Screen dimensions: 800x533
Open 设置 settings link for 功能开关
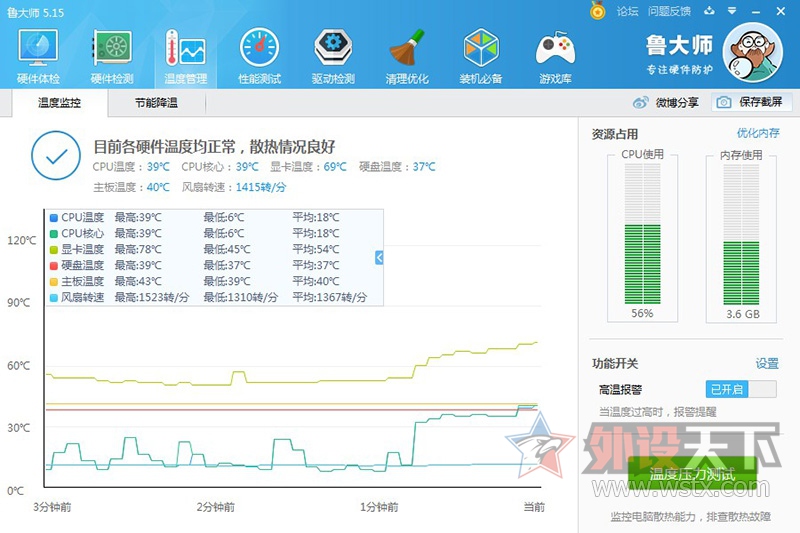tap(767, 364)
